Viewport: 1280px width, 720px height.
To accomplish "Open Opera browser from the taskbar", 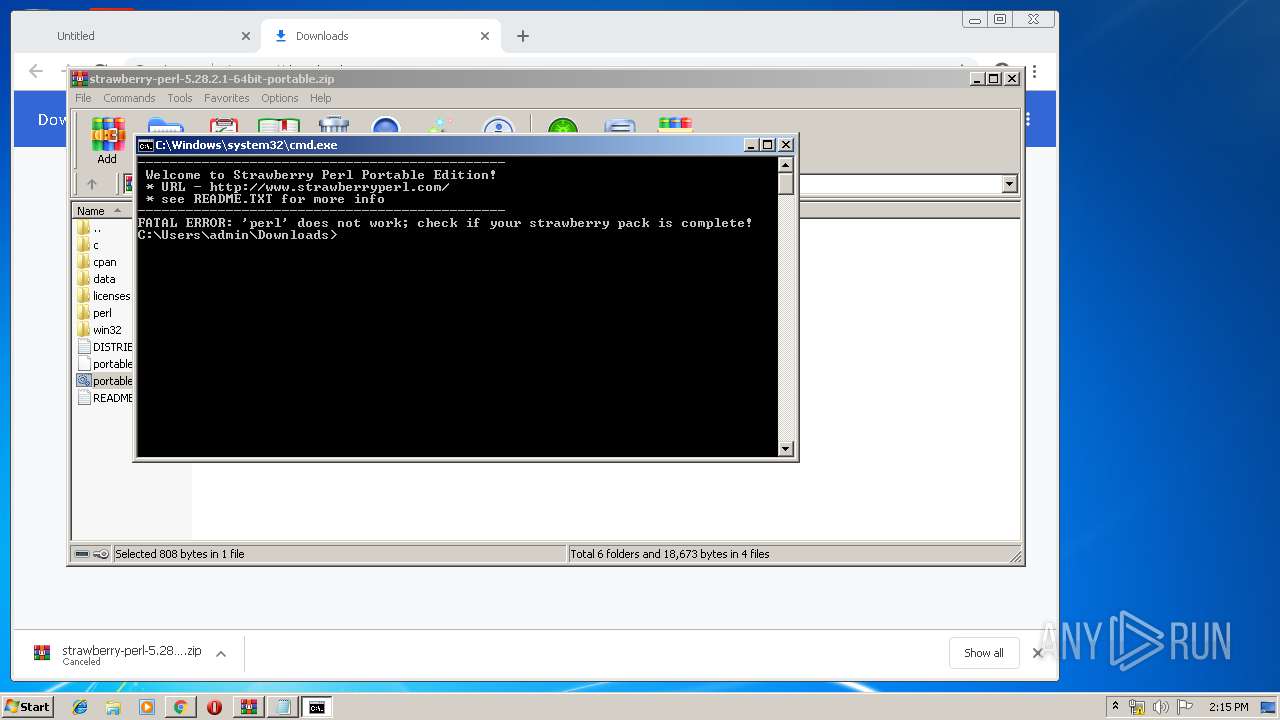I will [x=214, y=707].
